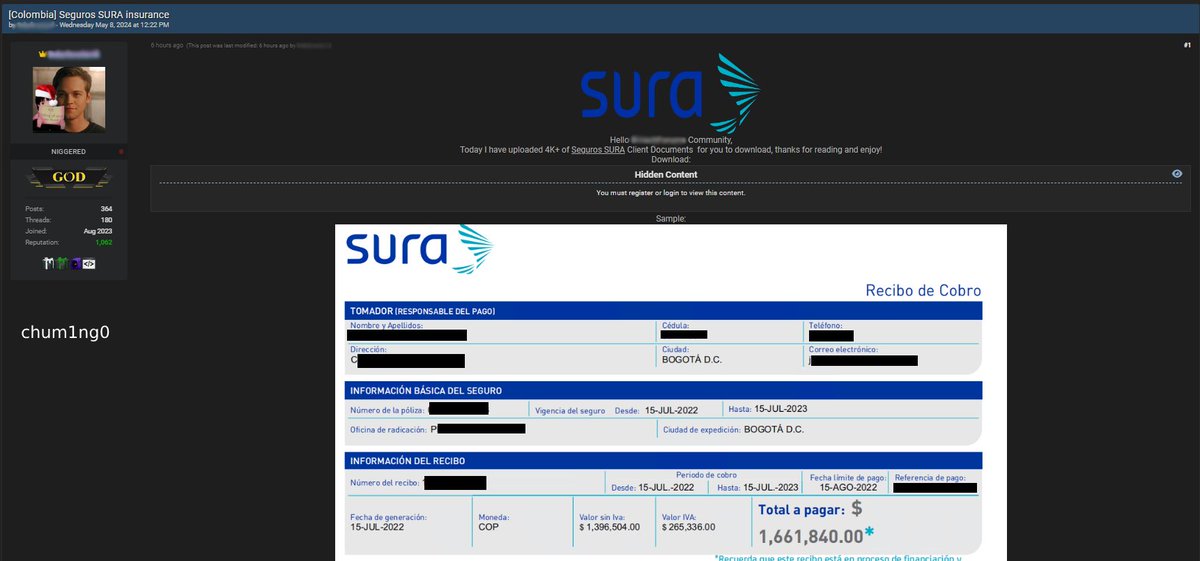Click the SURA logo inside sample receipt

point(419,250)
